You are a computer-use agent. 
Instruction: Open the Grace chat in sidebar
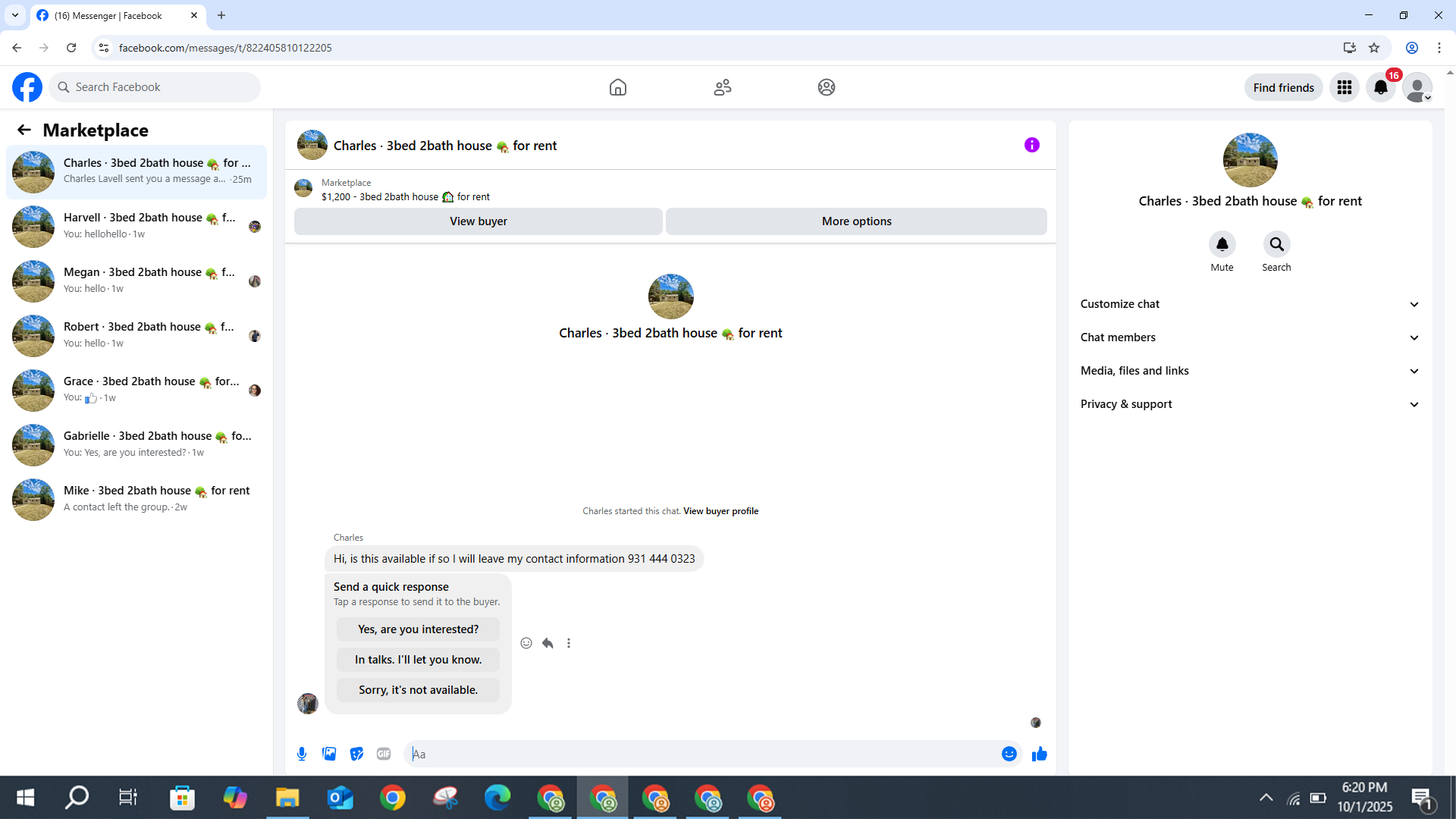point(136,391)
